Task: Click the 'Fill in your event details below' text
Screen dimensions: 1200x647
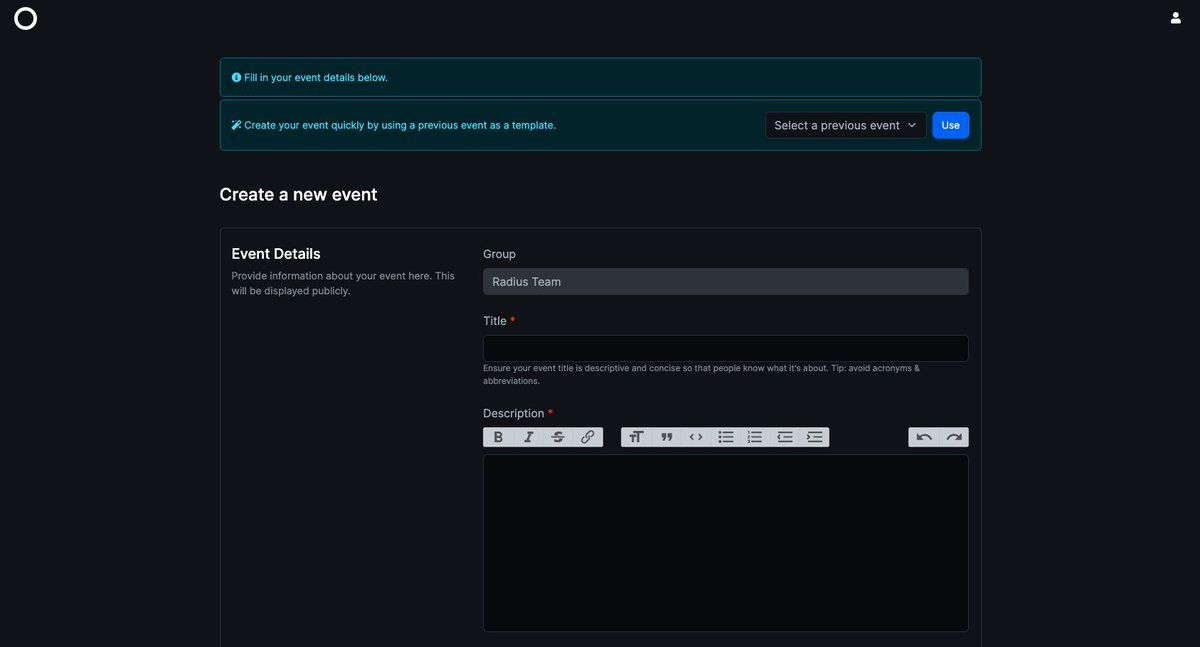Action: [x=316, y=77]
